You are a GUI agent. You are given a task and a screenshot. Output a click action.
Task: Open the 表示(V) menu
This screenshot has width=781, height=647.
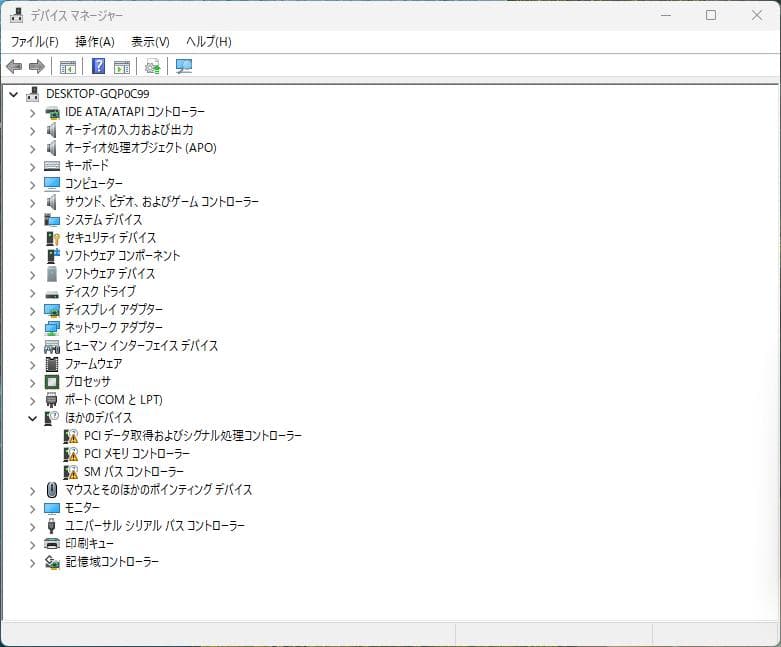pyautogui.click(x=150, y=42)
